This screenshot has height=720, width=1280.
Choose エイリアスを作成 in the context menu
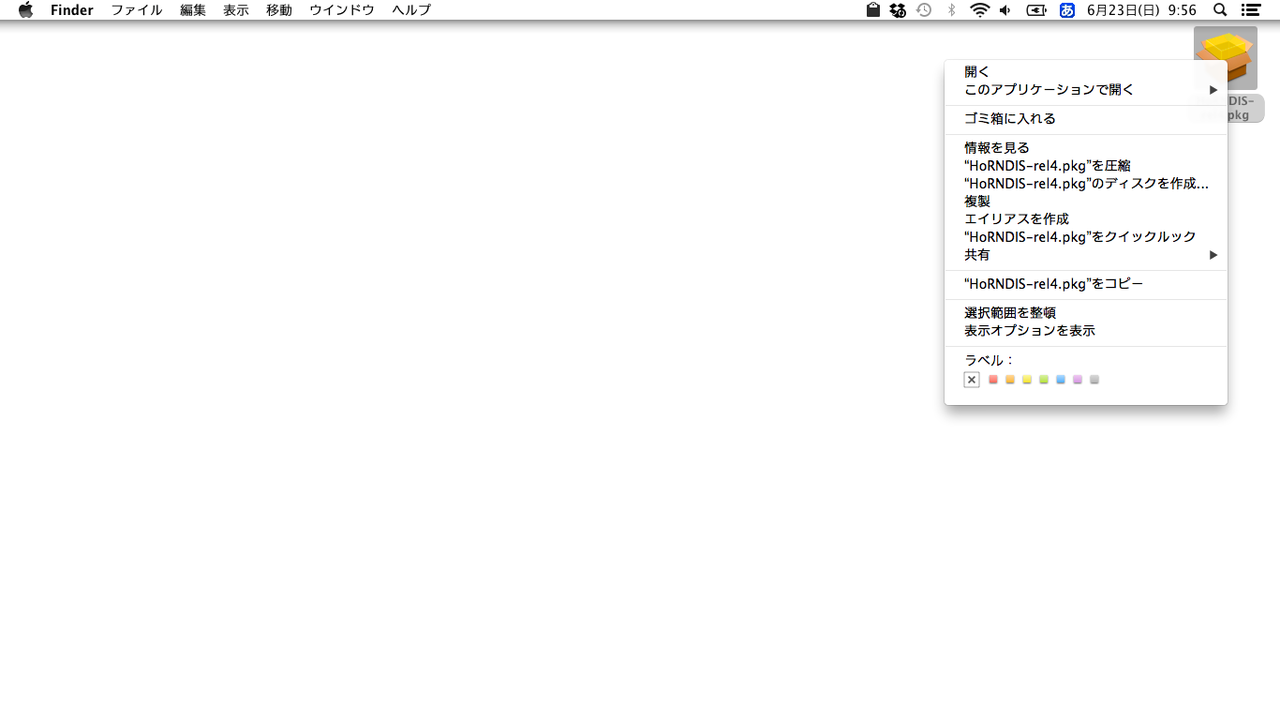(1086, 219)
